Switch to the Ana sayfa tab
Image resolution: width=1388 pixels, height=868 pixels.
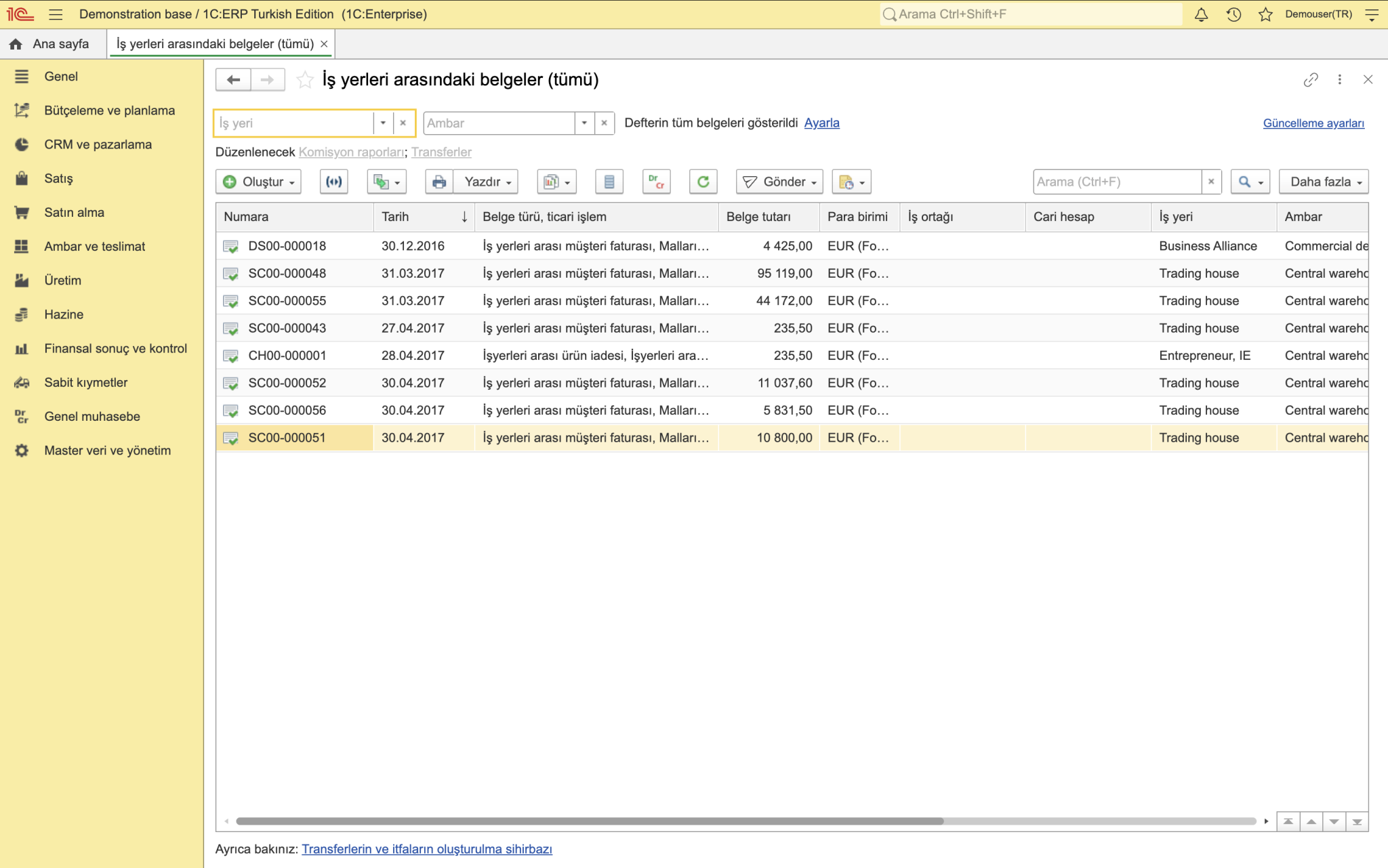click(52, 44)
